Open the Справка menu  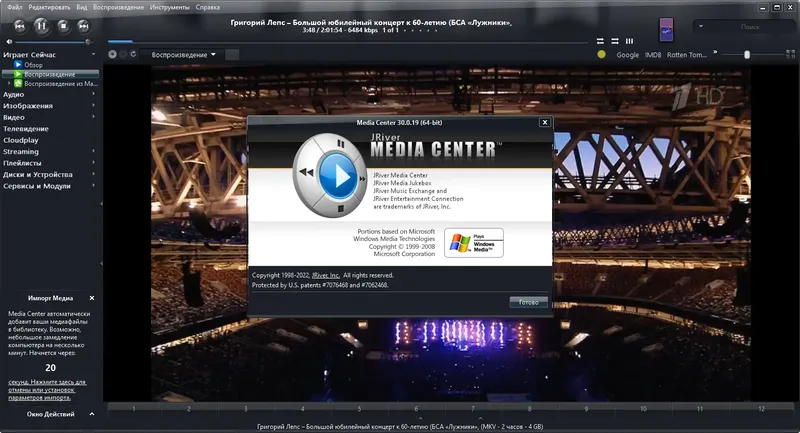pyautogui.click(x=208, y=7)
